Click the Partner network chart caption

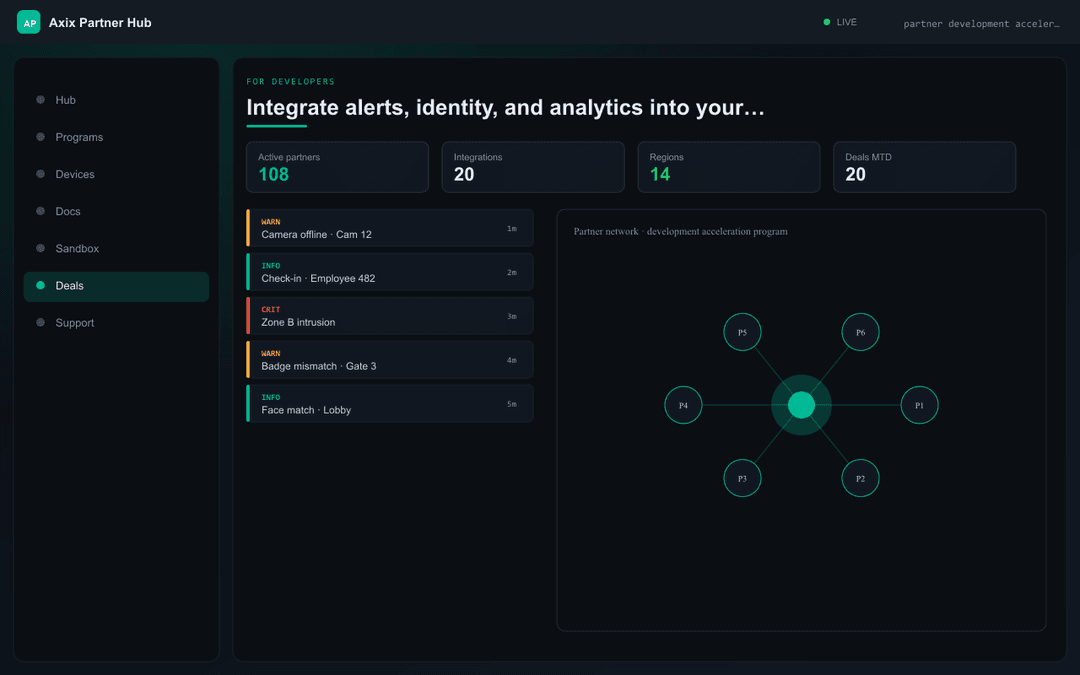point(681,231)
